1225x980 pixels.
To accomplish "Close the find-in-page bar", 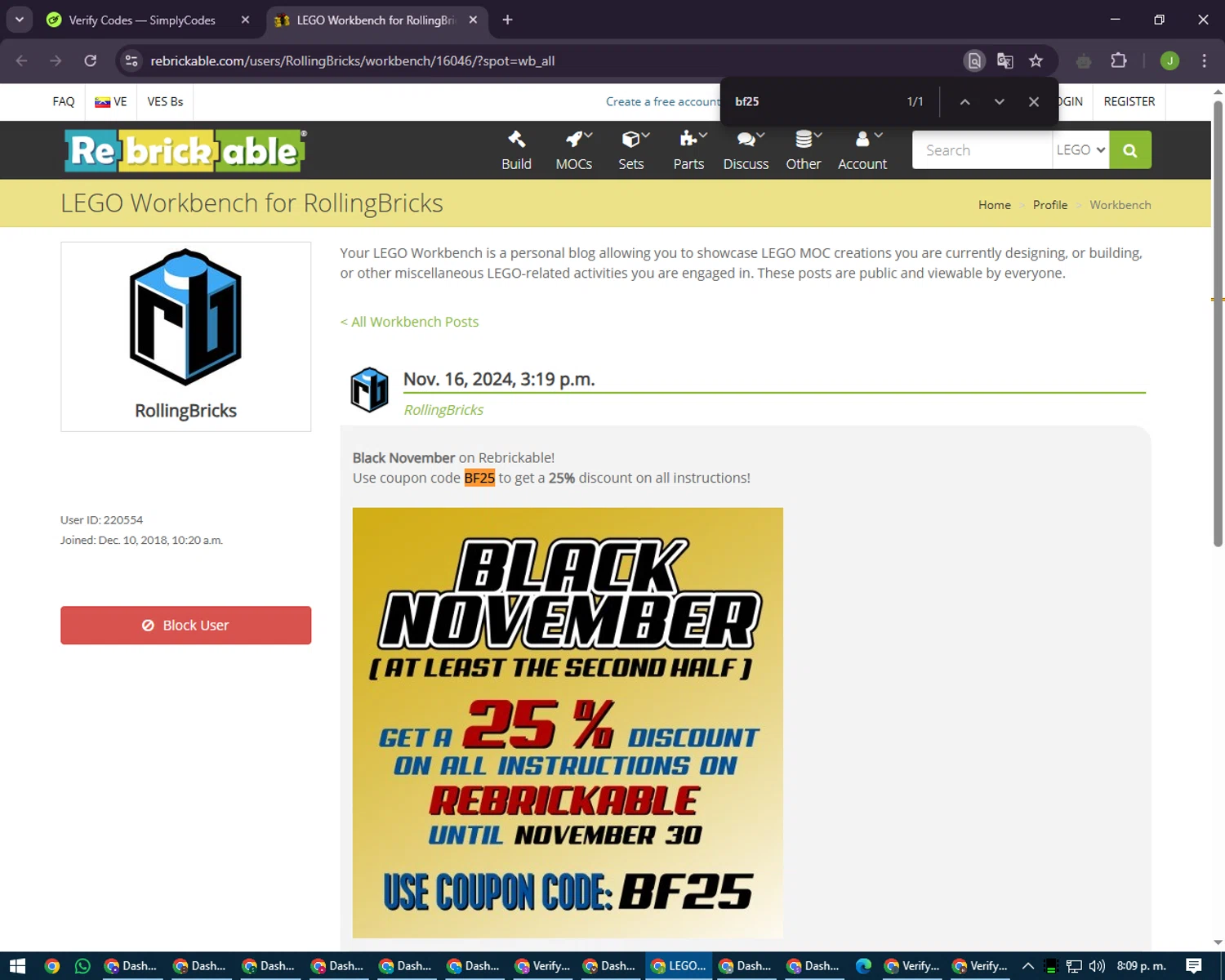I will click(x=1034, y=101).
